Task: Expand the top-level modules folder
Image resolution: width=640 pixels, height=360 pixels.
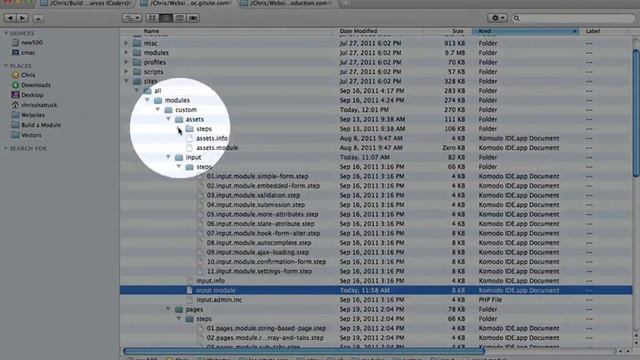Action: point(126,53)
